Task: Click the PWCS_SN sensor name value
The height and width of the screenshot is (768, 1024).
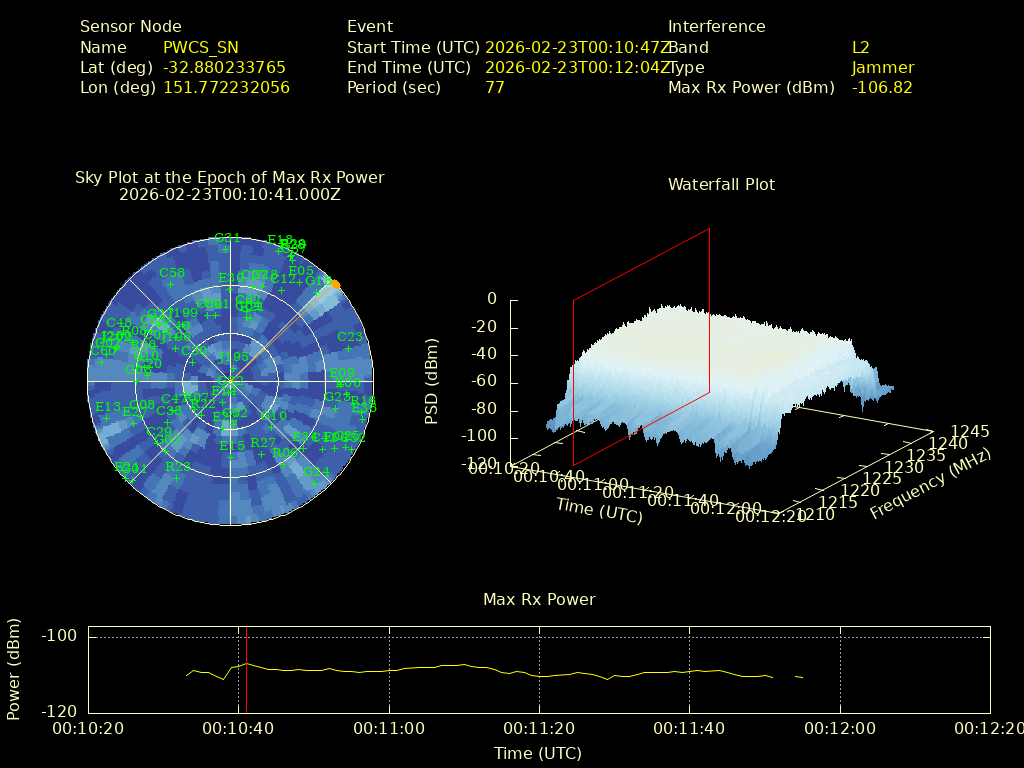Action: tap(200, 47)
